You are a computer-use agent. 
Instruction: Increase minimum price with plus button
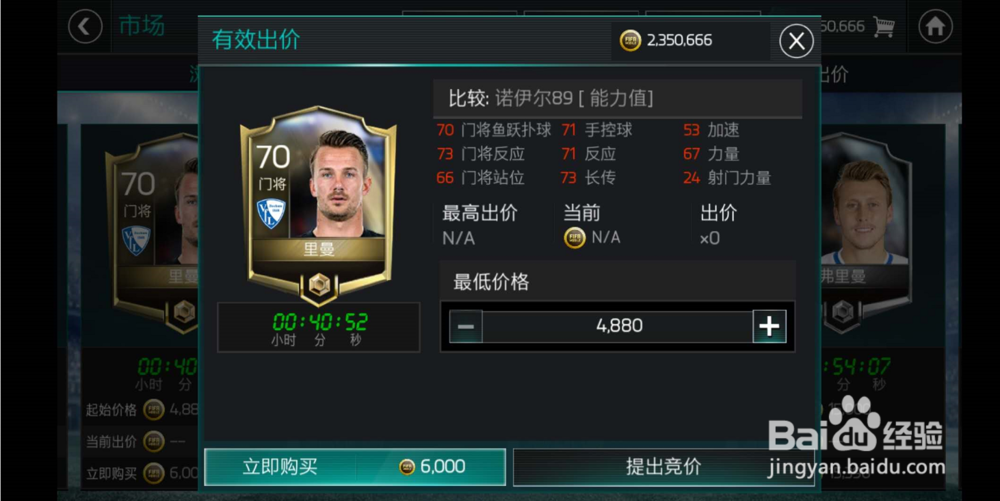[769, 326]
